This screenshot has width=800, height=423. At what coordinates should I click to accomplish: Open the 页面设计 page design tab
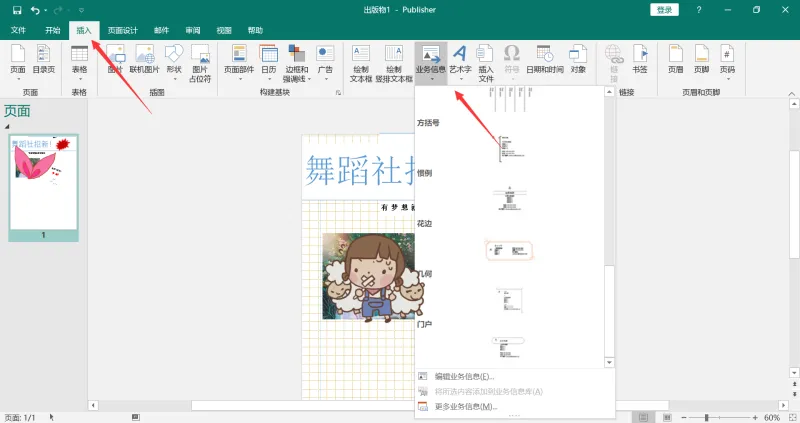(122, 30)
